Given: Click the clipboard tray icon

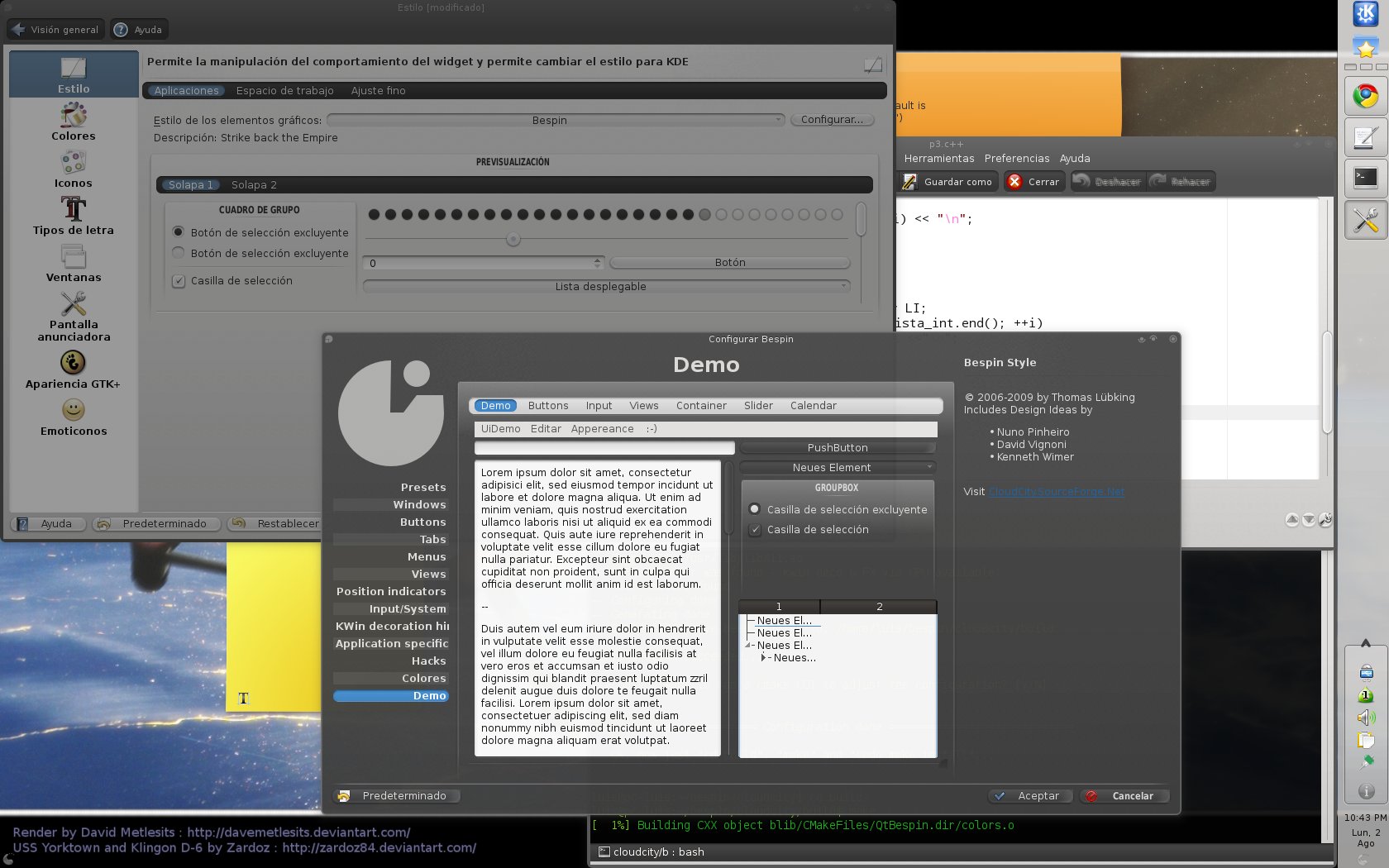Looking at the screenshot, I should coord(1366,740).
